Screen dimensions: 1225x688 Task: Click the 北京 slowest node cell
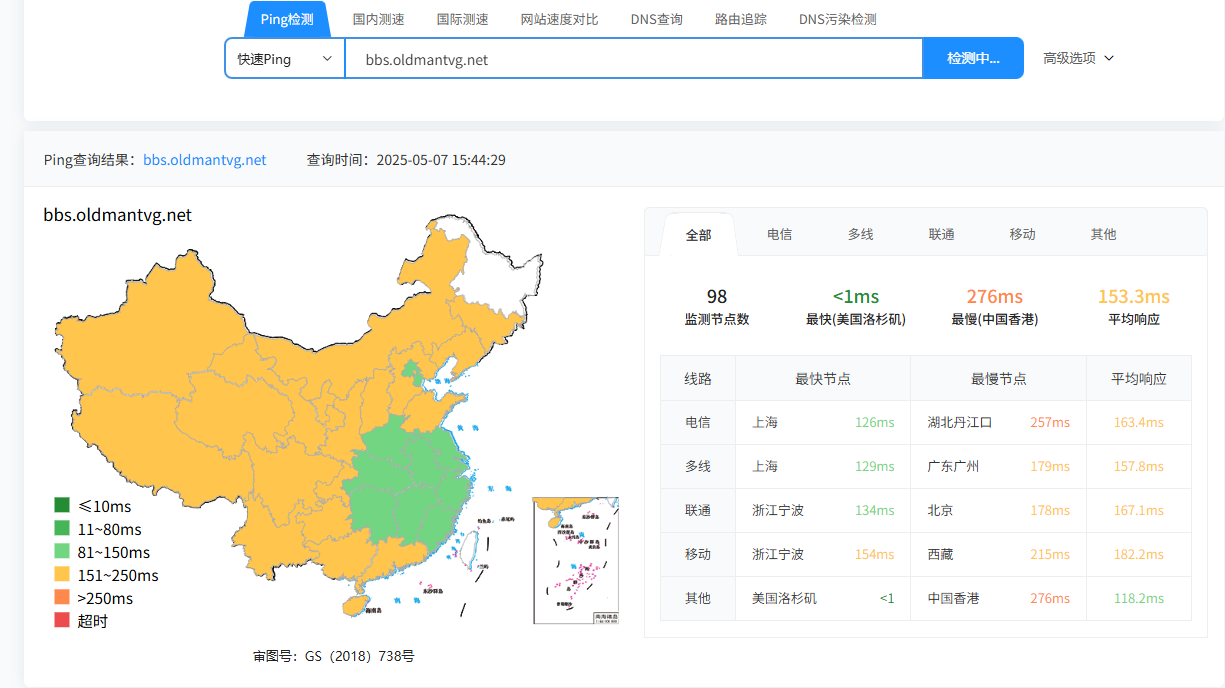(941, 511)
